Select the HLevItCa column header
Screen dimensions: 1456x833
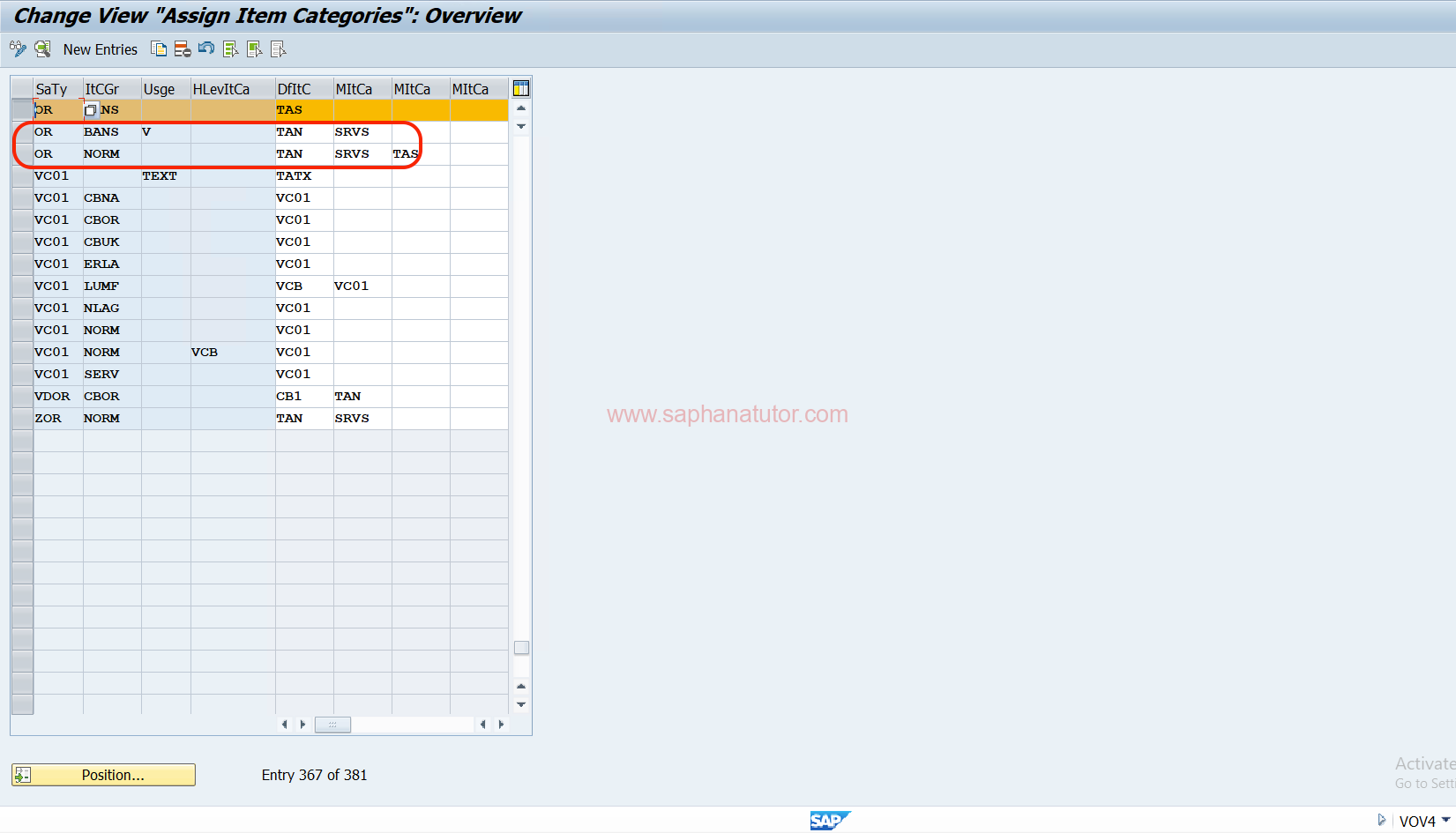(233, 89)
